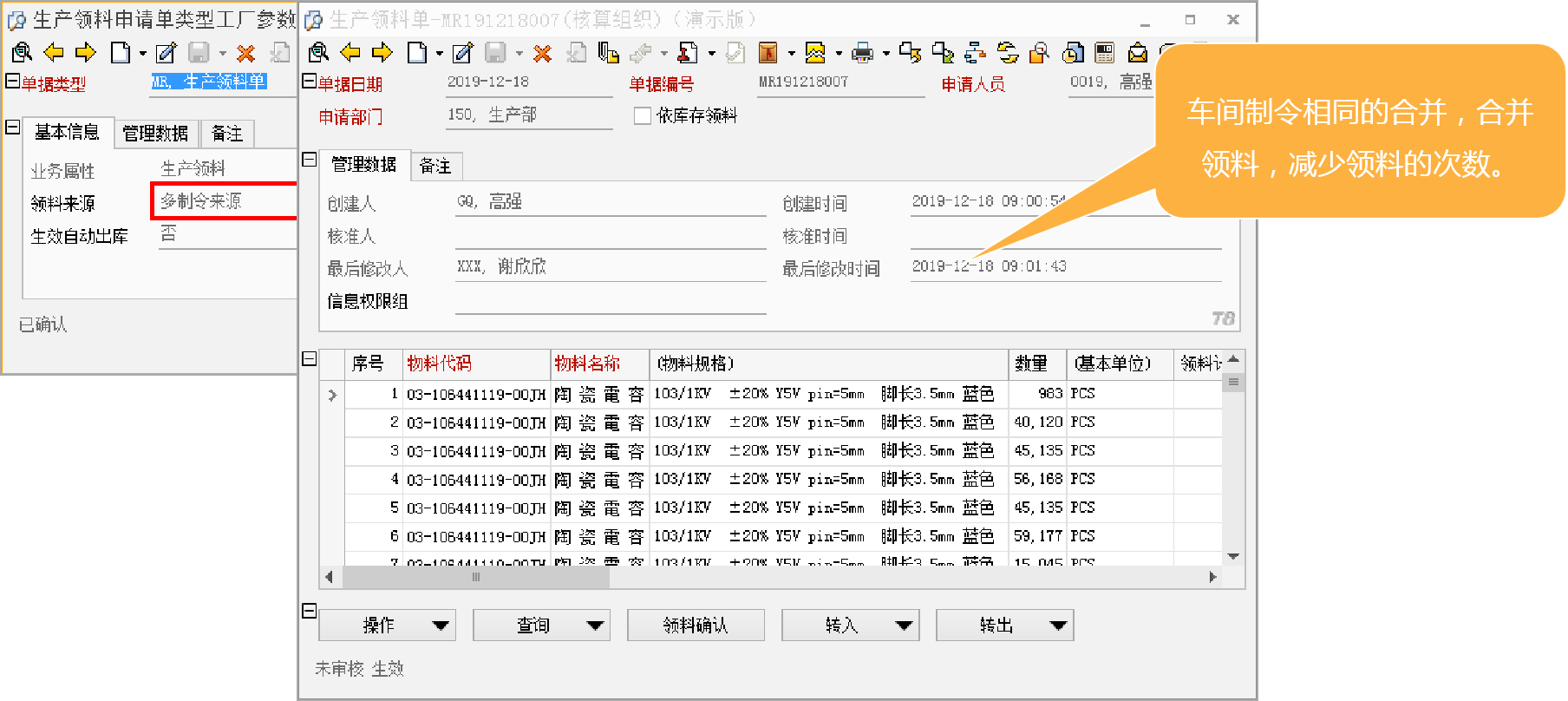Click the refresh arrows sync icon
The height and width of the screenshot is (701, 1568).
1007,53
